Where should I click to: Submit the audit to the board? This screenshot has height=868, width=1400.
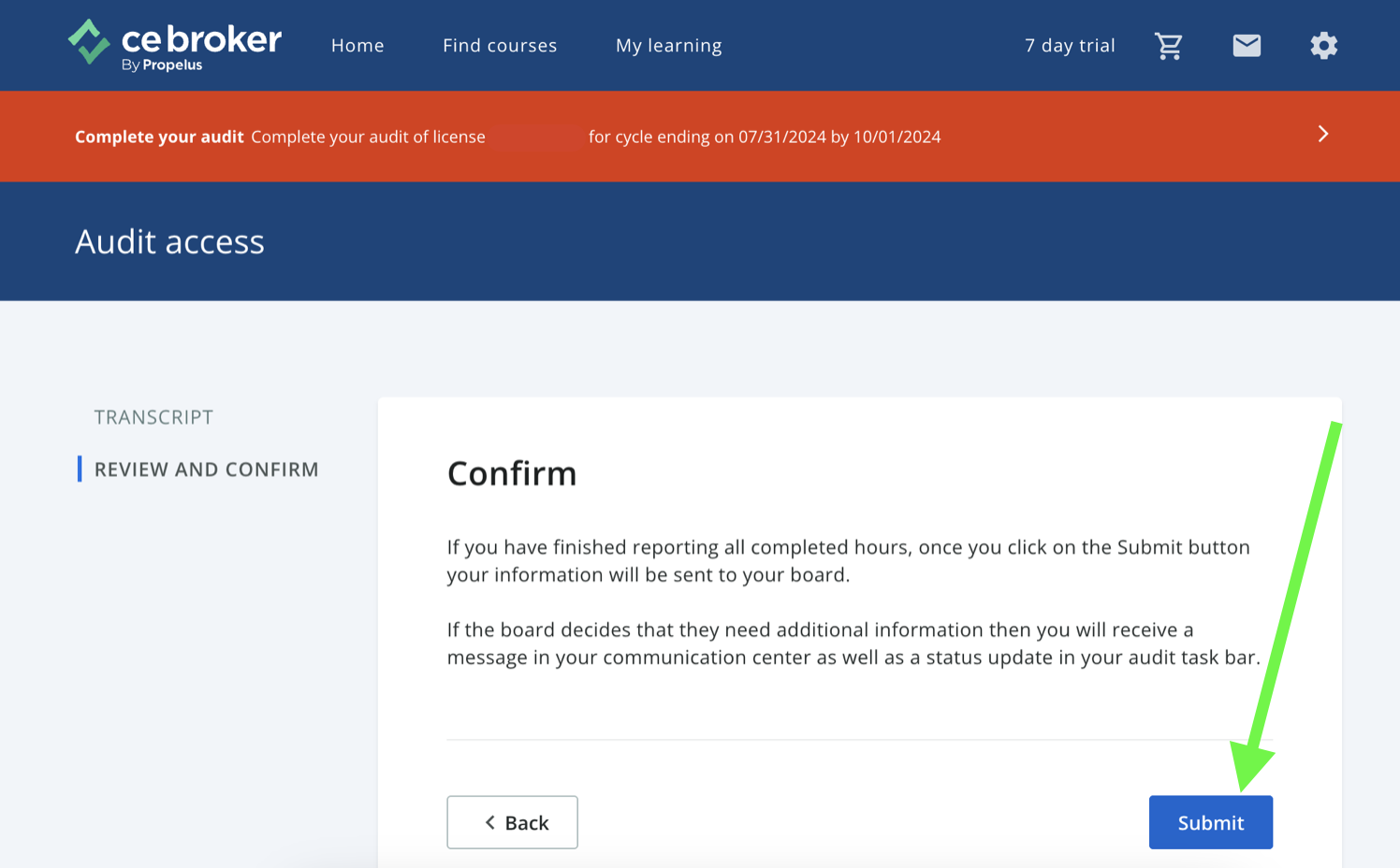(x=1210, y=822)
